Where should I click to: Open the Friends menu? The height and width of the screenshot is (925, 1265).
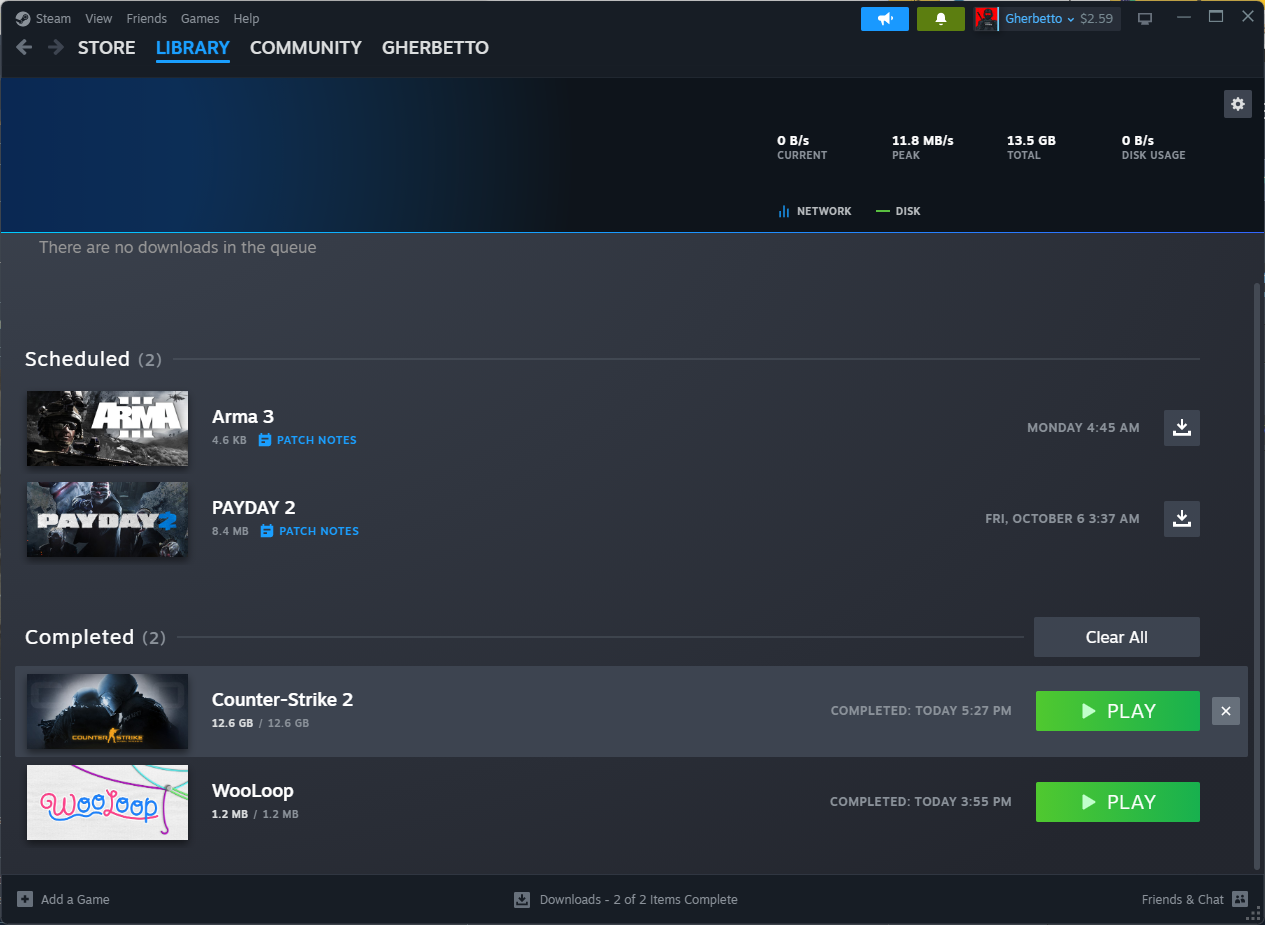147,19
